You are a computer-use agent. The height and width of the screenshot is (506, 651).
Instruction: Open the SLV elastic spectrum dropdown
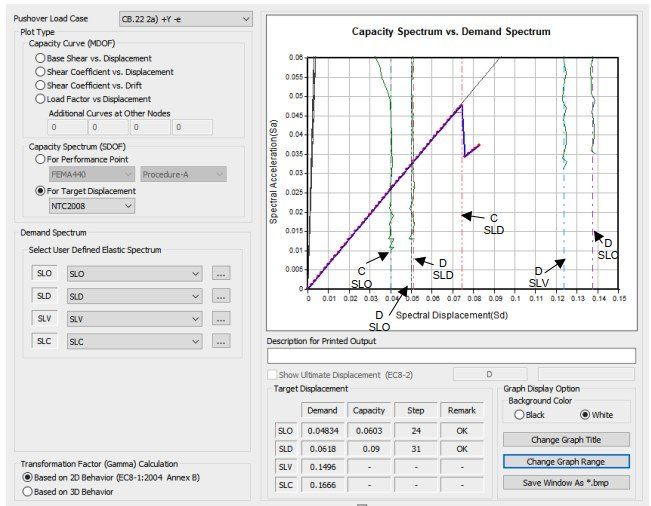click(x=135, y=319)
